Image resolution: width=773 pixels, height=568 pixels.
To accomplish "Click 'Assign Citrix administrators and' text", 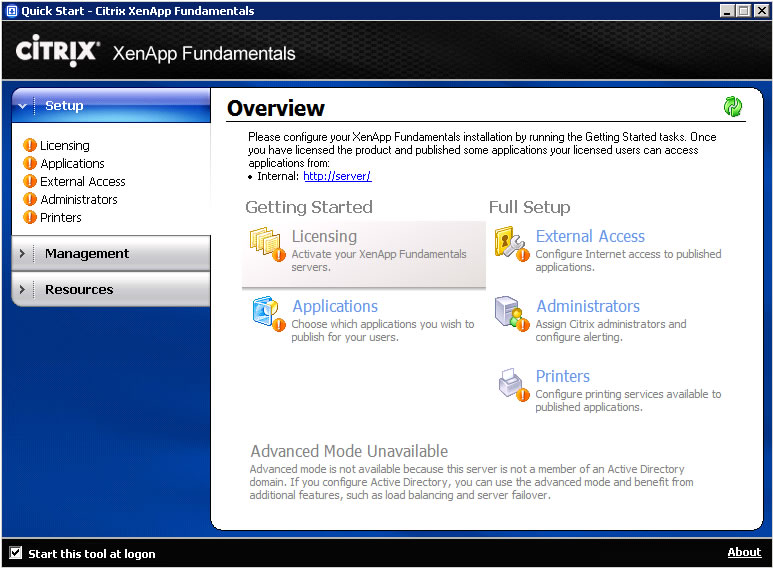I will (611, 324).
